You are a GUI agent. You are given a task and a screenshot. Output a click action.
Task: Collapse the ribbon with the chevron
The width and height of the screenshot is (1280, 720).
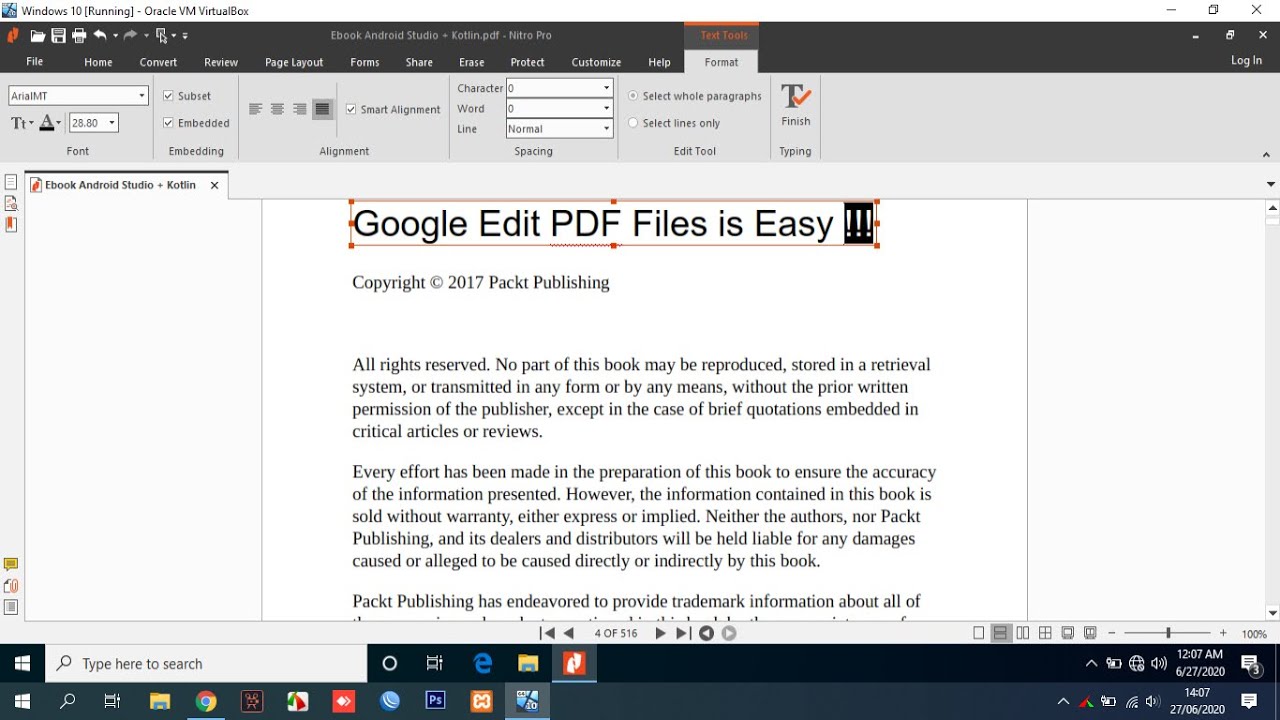coord(1266,155)
